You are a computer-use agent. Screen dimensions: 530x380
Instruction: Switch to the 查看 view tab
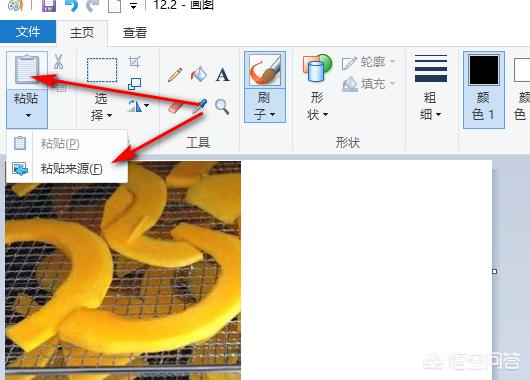pyautogui.click(x=135, y=33)
